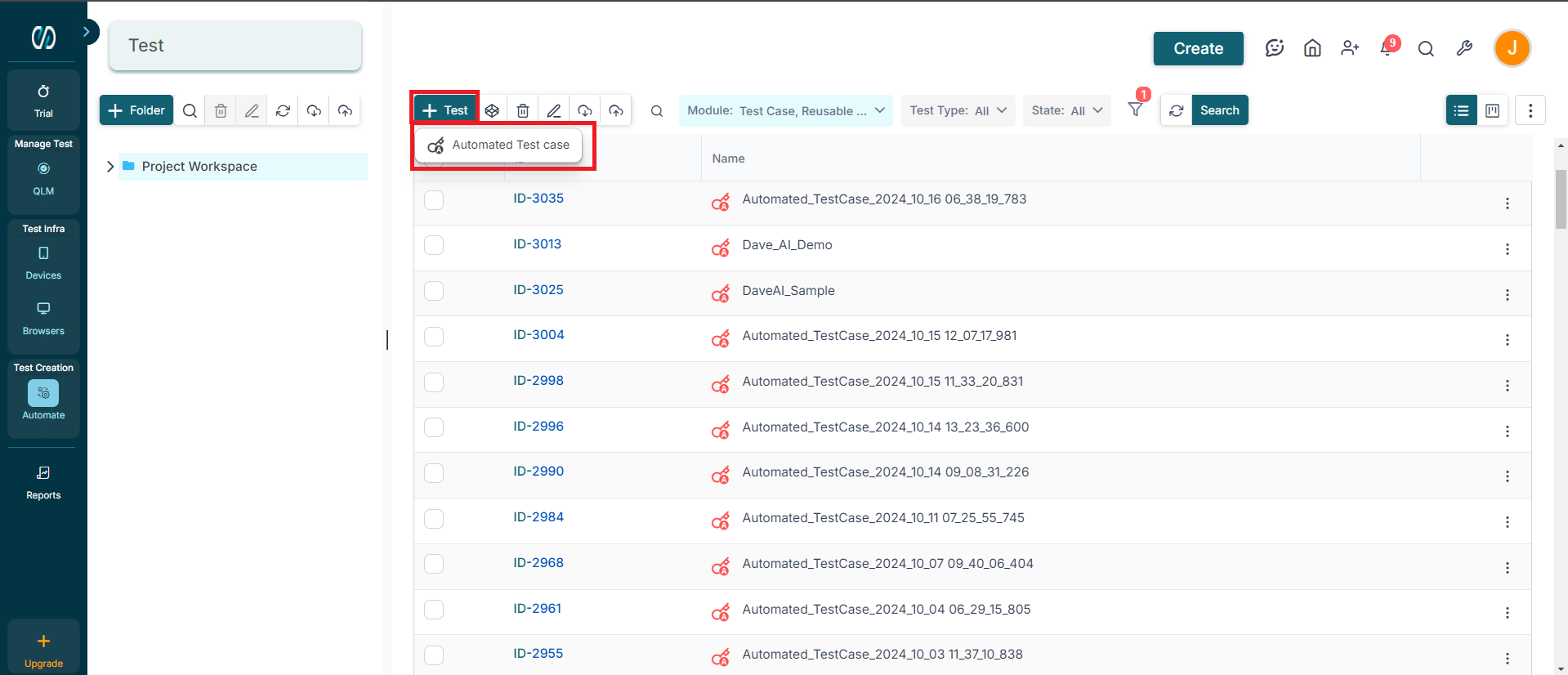Expand the Project Workspace tree arrow
Viewport: 1568px width, 675px height.
pos(110,167)
